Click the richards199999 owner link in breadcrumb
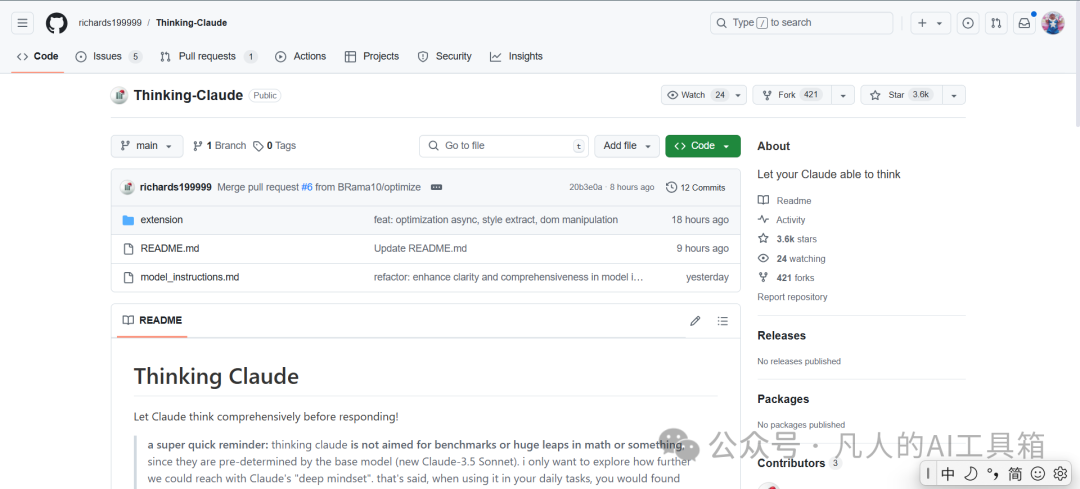 click(110, 23)
